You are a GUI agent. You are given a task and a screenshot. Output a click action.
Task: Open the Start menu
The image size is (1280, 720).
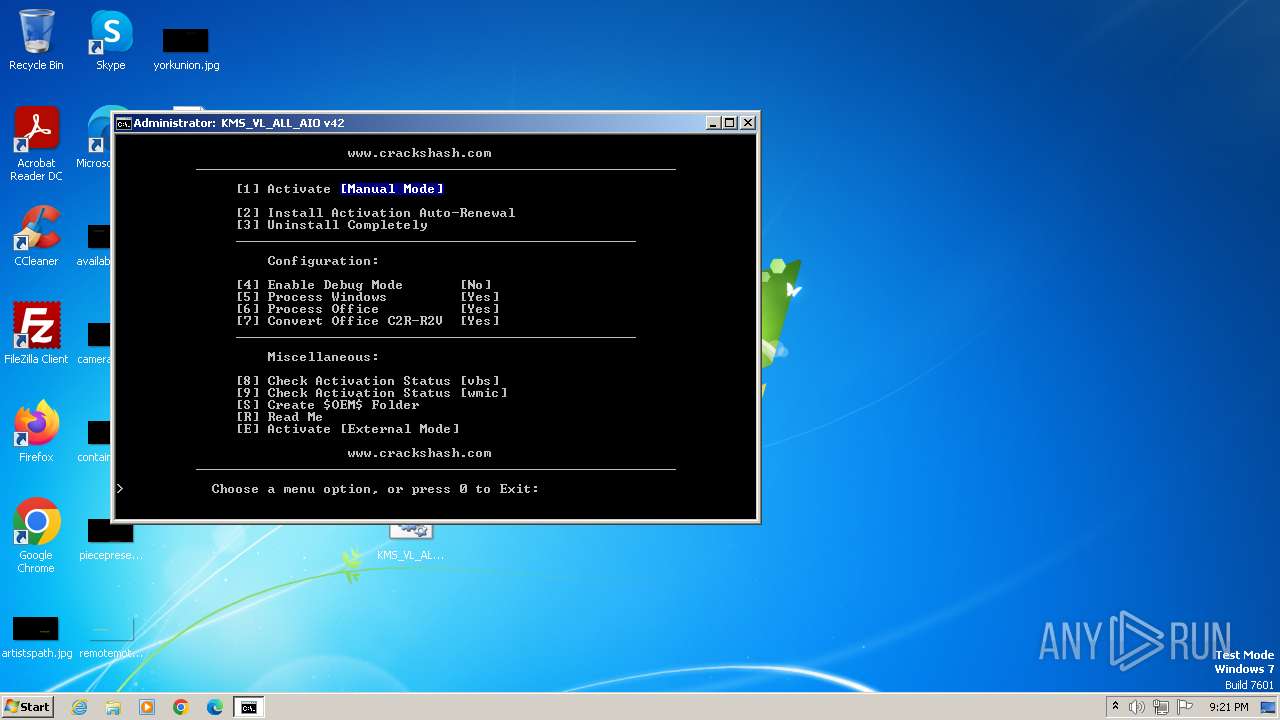(x=27, y=707)
